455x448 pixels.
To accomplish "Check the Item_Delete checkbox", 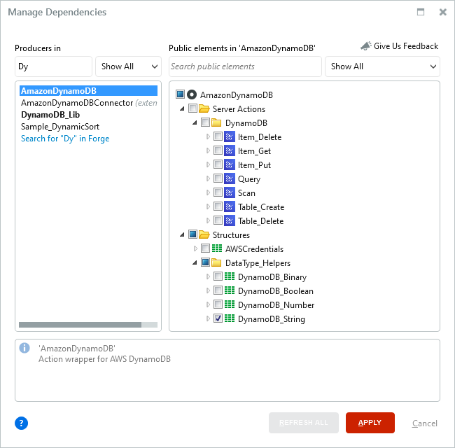I will tap(218, 136).
